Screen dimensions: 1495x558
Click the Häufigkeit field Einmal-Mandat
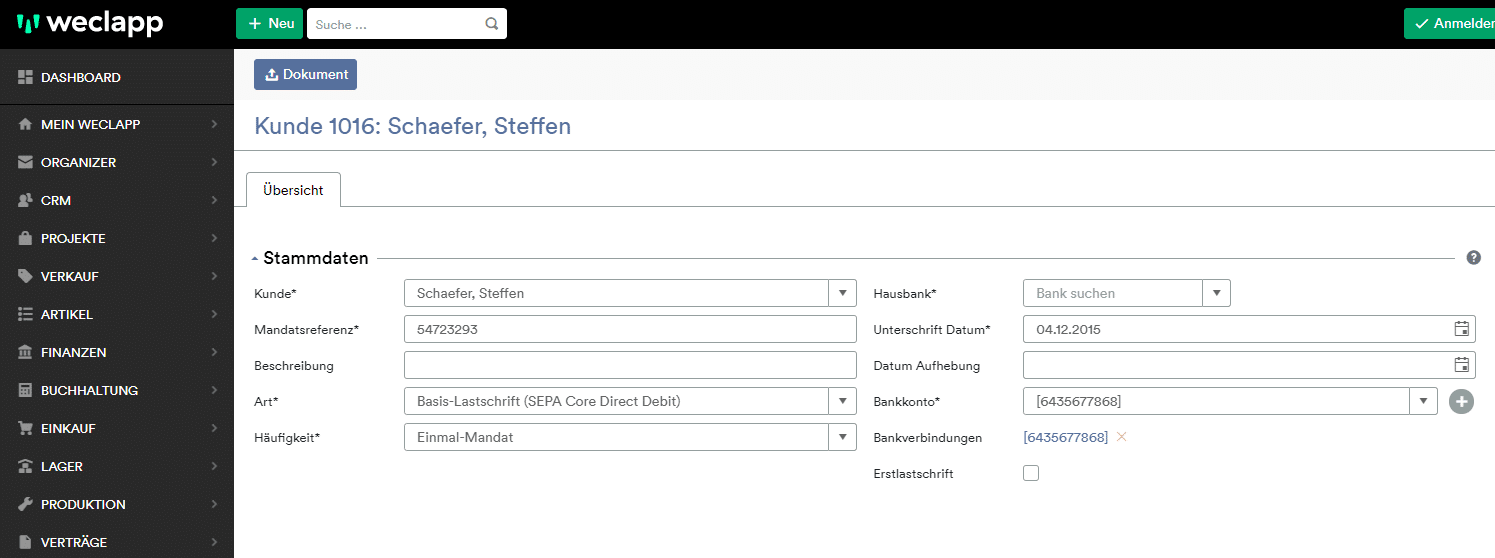(617, 437)
